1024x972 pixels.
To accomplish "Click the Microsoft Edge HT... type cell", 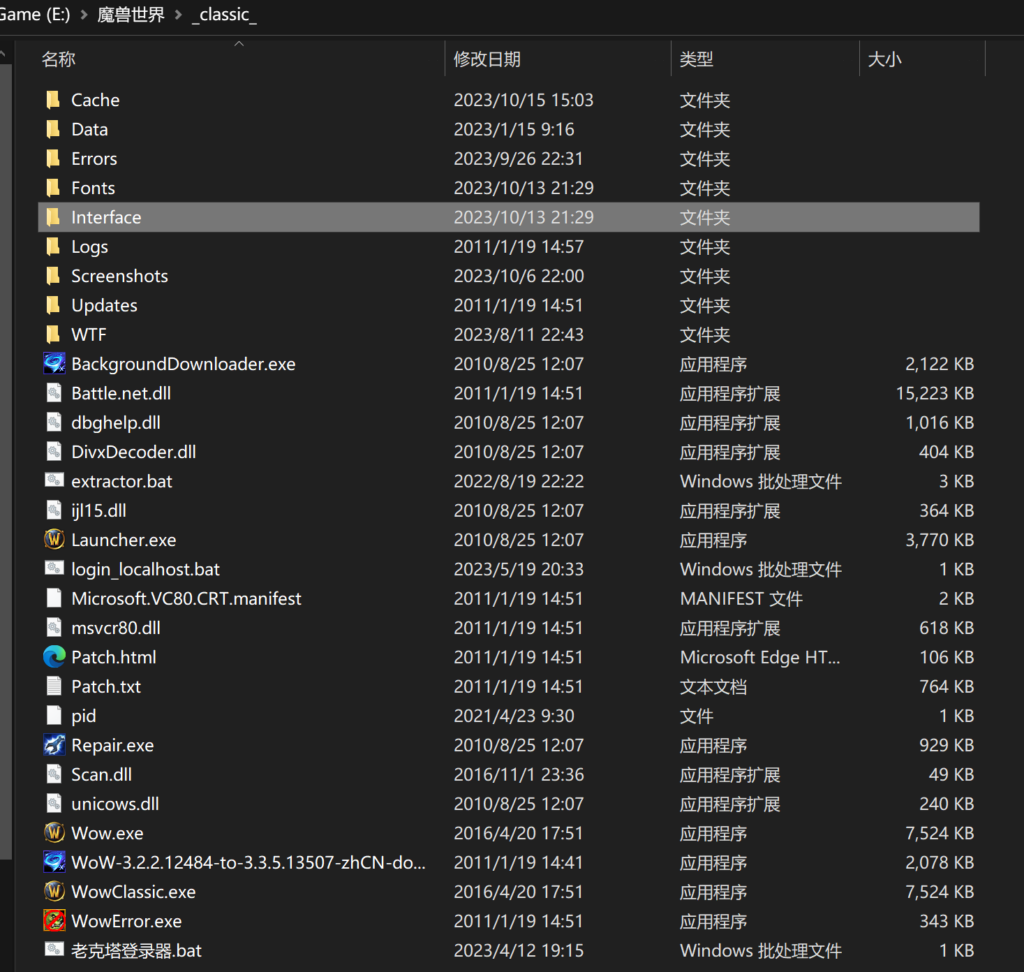I will 760,657.
